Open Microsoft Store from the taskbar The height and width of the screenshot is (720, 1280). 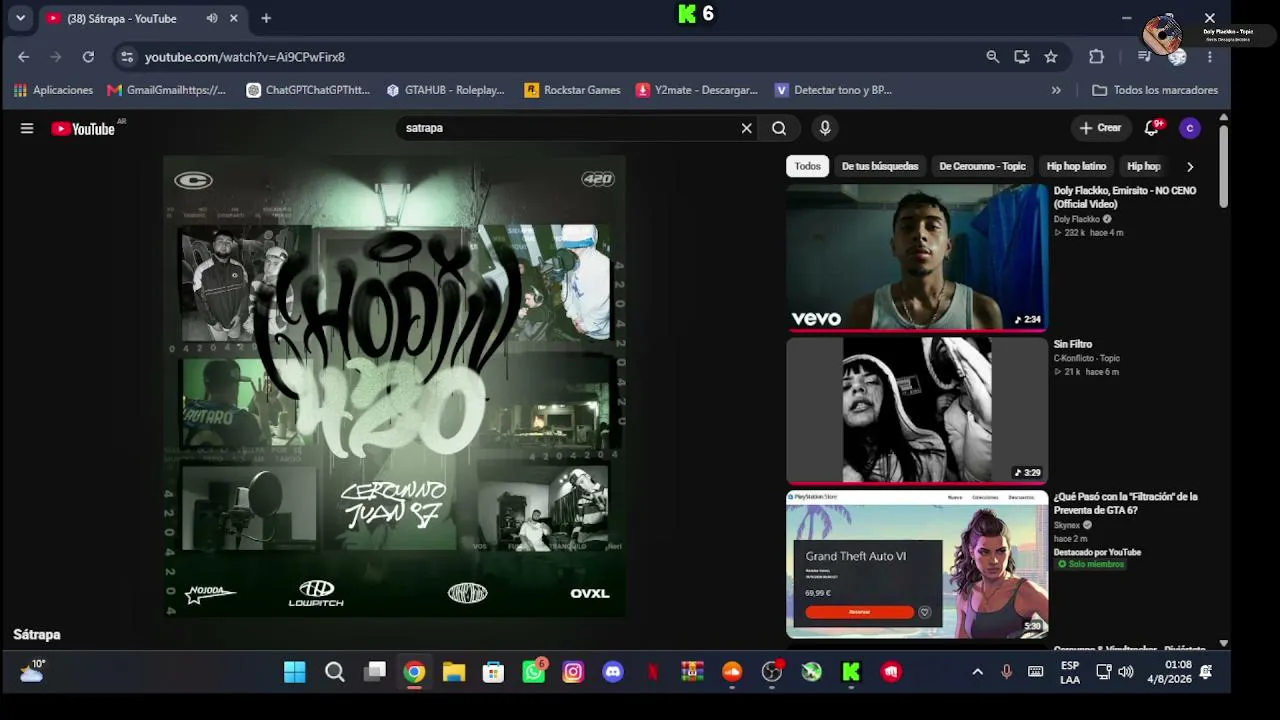[x=493, y=672]
